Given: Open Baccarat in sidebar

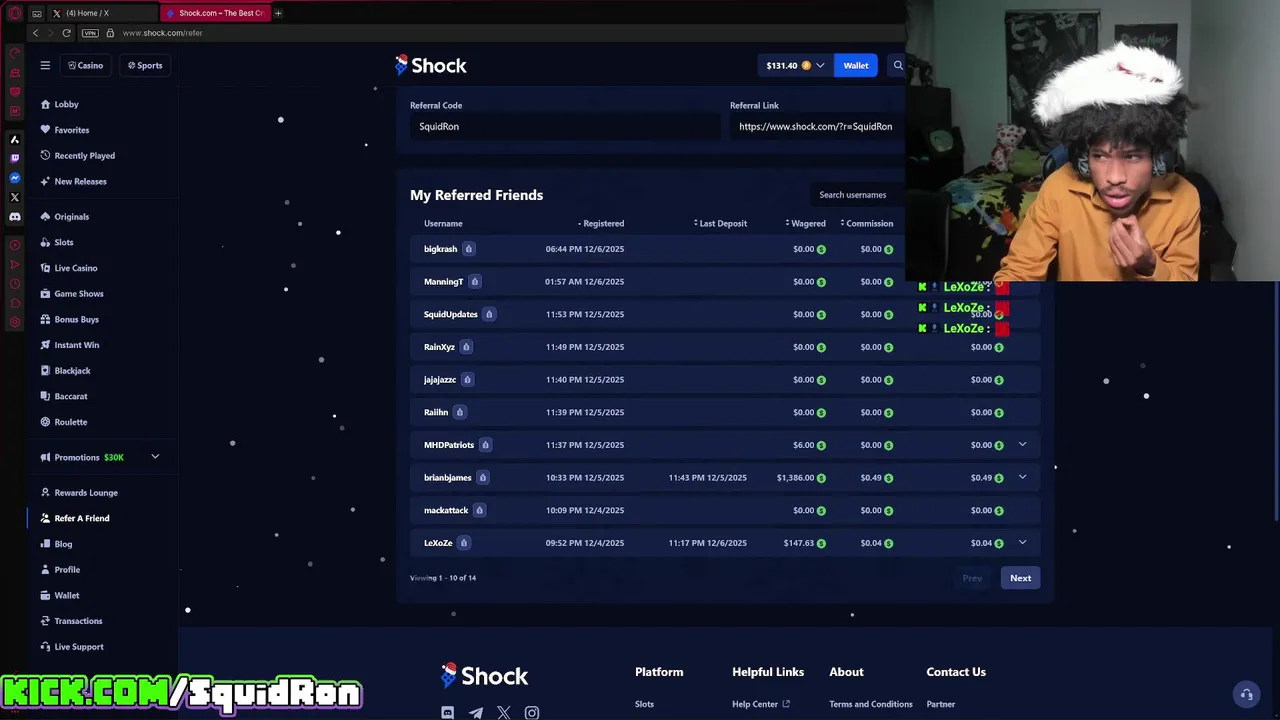Looking at the screenshot, I should [x=71, y=396].
